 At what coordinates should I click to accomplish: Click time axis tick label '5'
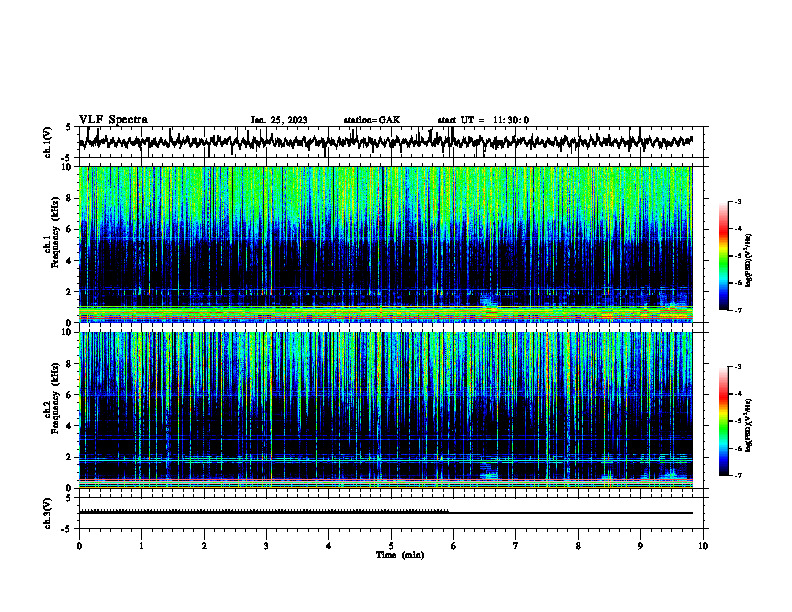pos(391,546)
